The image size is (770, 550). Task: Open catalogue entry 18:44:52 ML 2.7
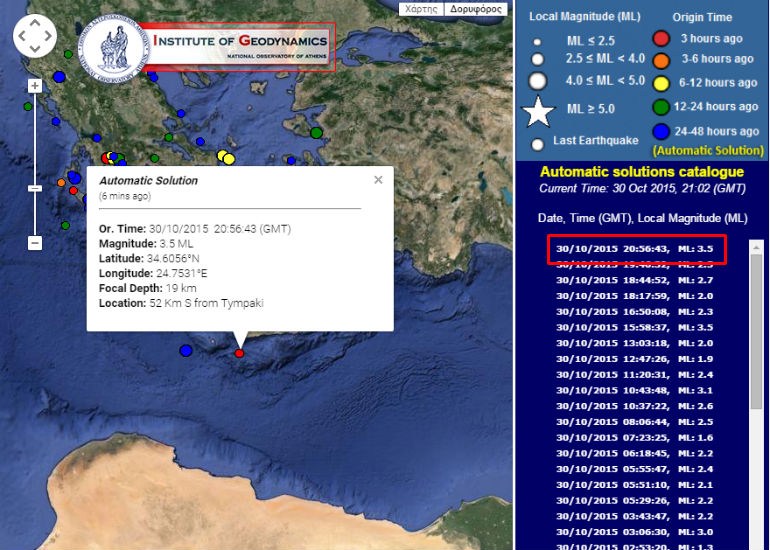634,280
